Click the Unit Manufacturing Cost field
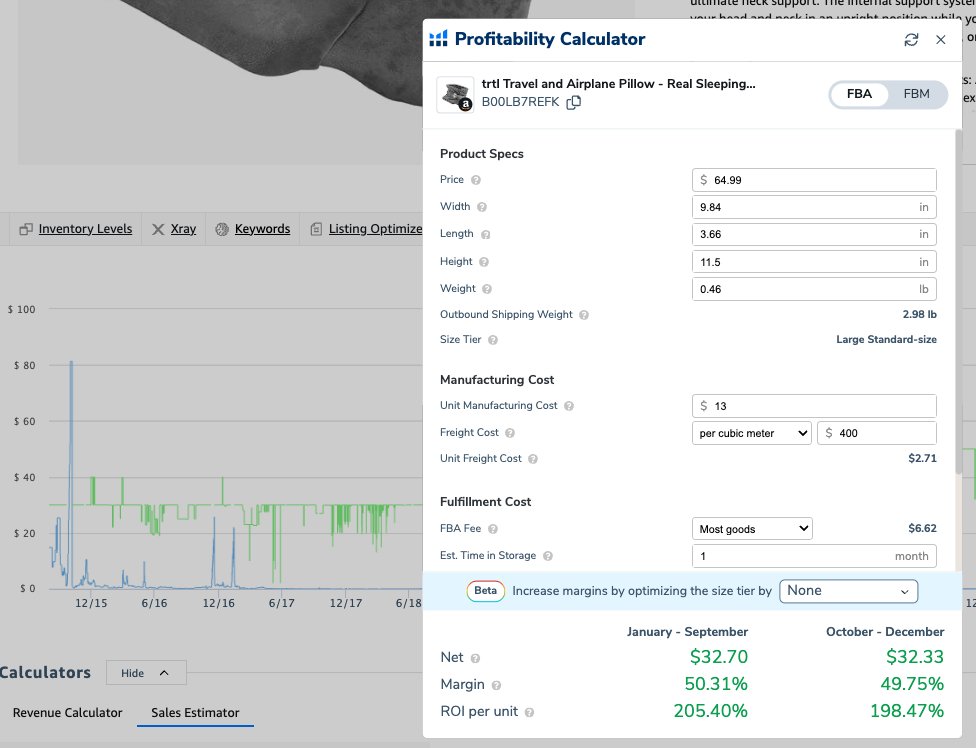Screen dimensions: 976x748 (x=814, y=406)
